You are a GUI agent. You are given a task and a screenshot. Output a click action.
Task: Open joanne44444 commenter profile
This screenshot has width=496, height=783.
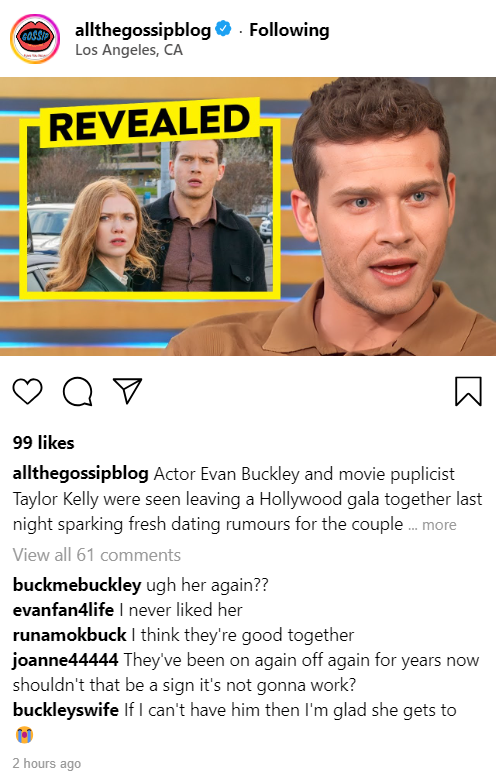[65, 660]
